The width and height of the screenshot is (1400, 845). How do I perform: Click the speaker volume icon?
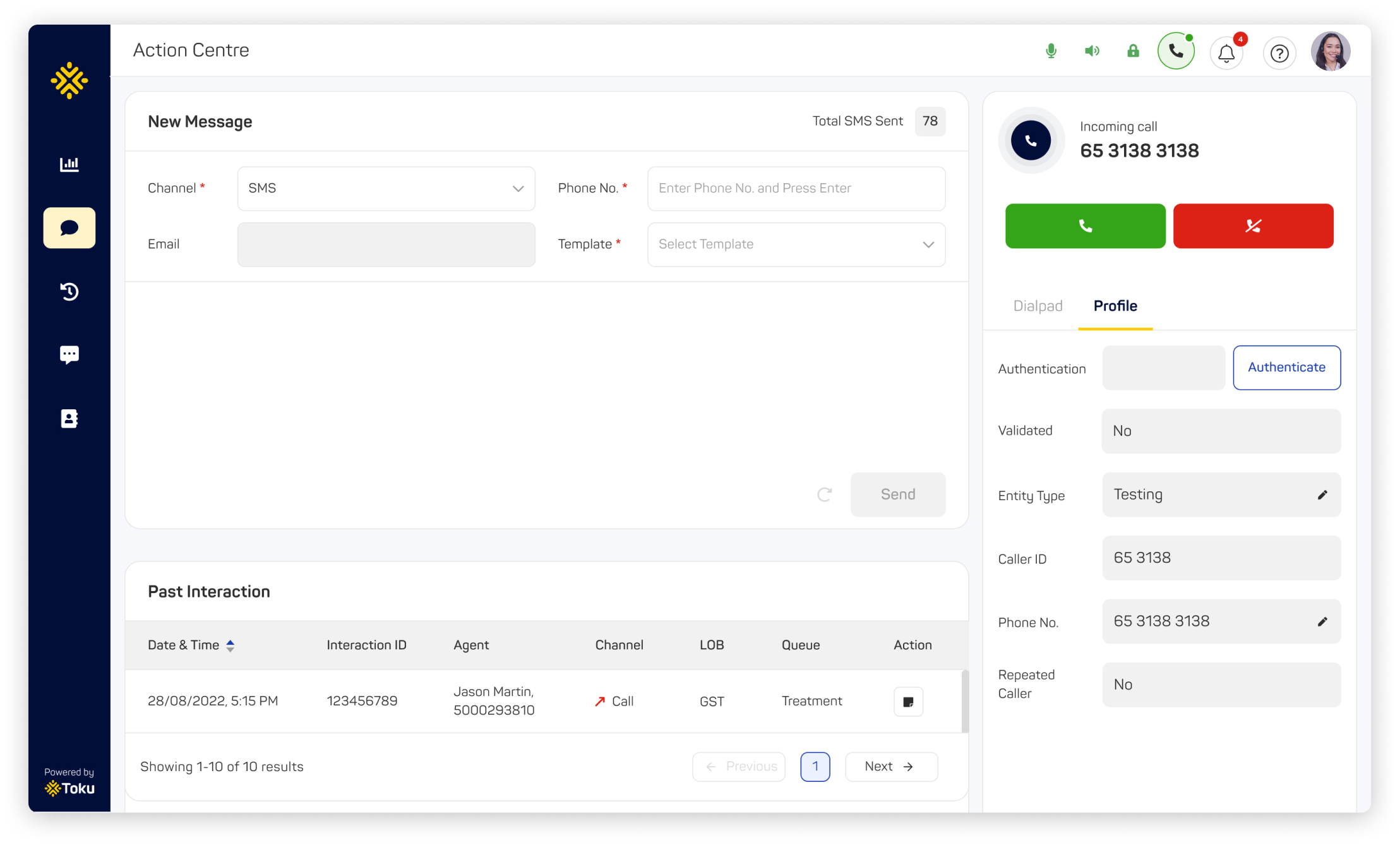pos(1092,51)
